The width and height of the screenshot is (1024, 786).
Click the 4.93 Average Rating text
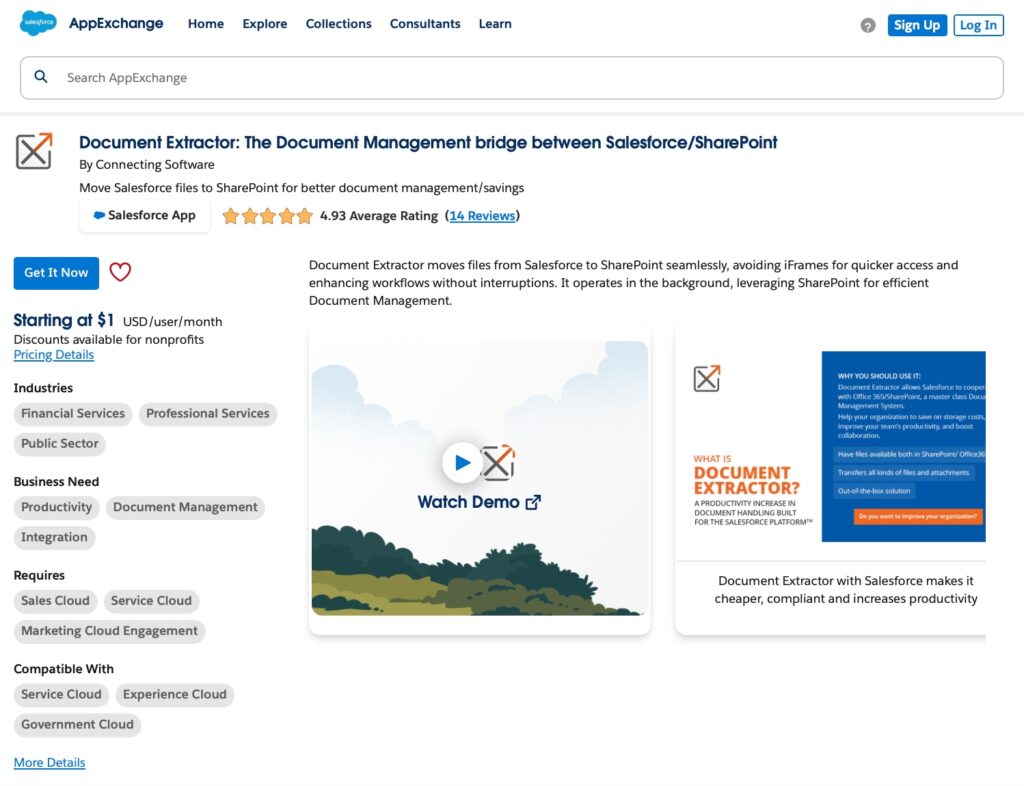pyautogui.click(x=379, y=215)
